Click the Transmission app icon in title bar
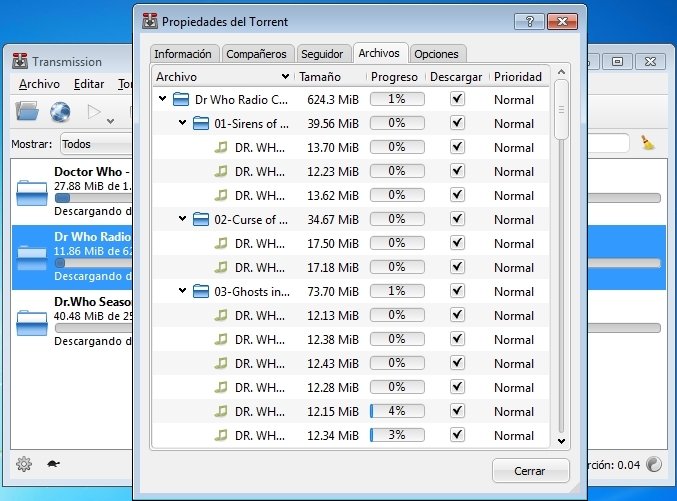Viewport: 677px width, 501px height. tap(19, 61)
